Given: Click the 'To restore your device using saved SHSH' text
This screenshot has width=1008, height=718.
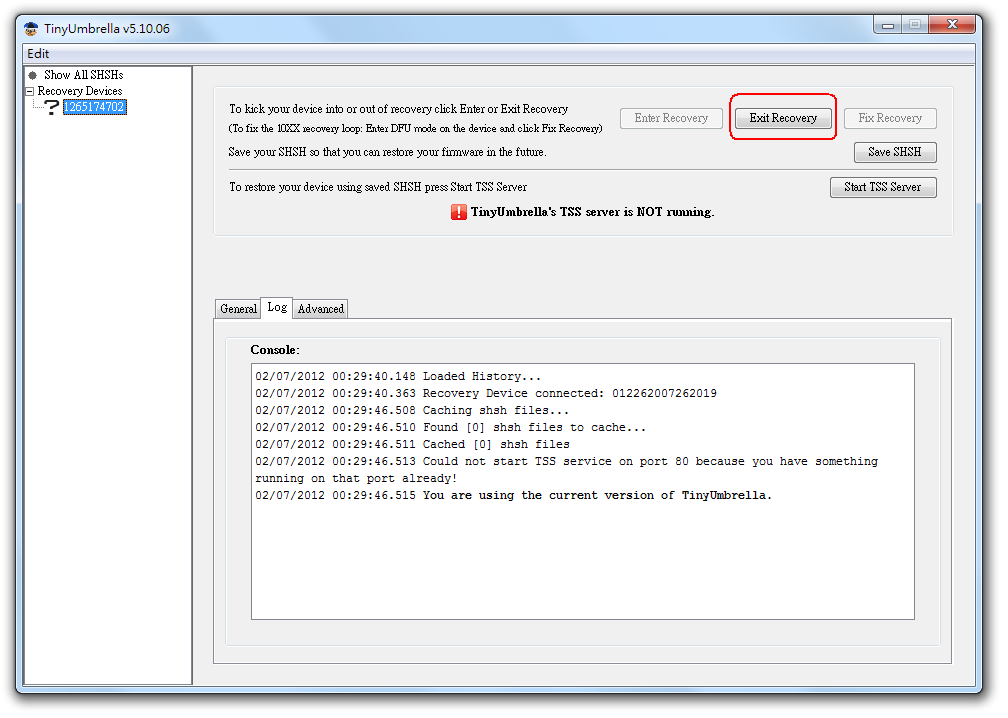Looking at the screenshot, I should pos(378,187).
